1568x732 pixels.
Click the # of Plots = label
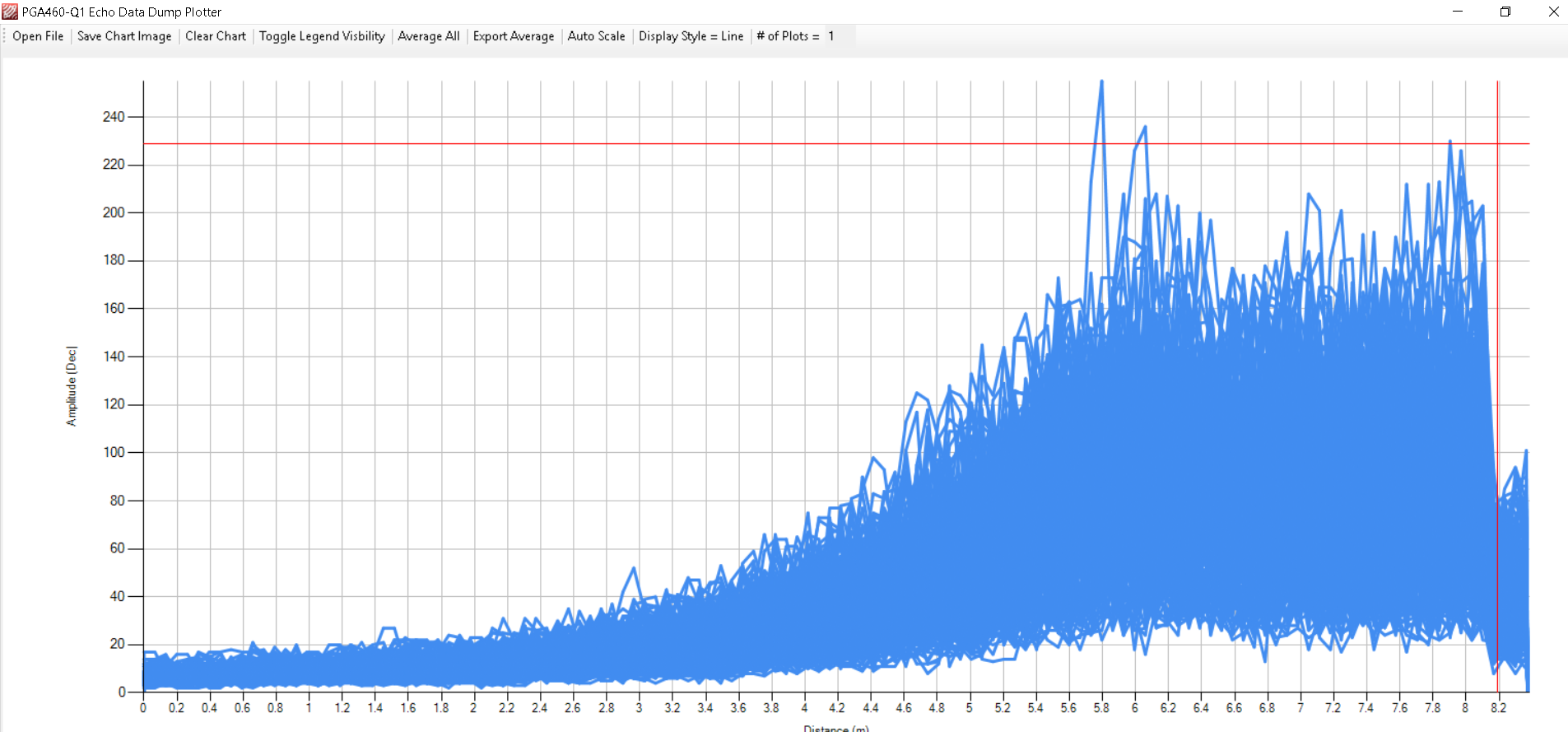[789, 36]
